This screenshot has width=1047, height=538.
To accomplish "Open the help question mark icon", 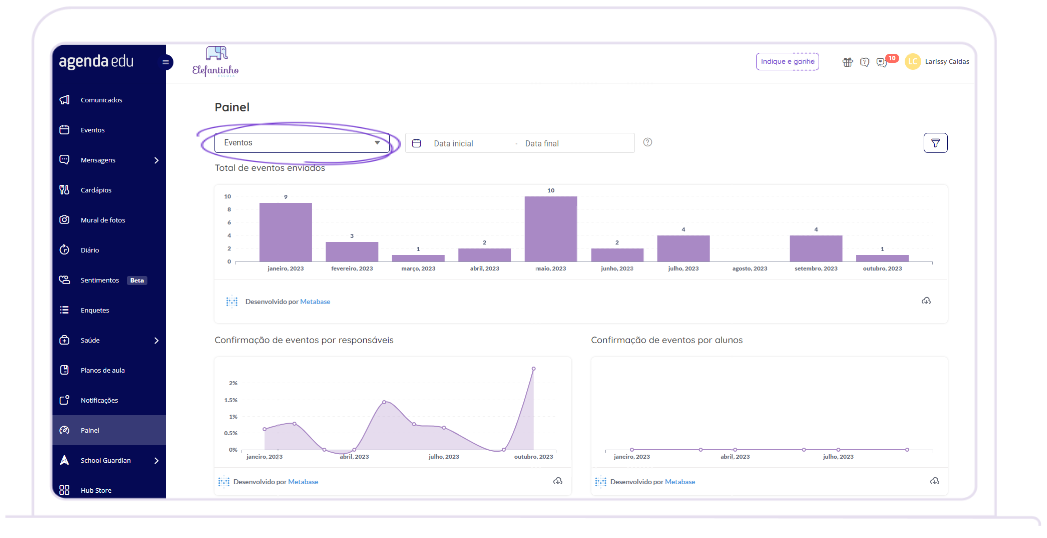I will pos(864,62).
